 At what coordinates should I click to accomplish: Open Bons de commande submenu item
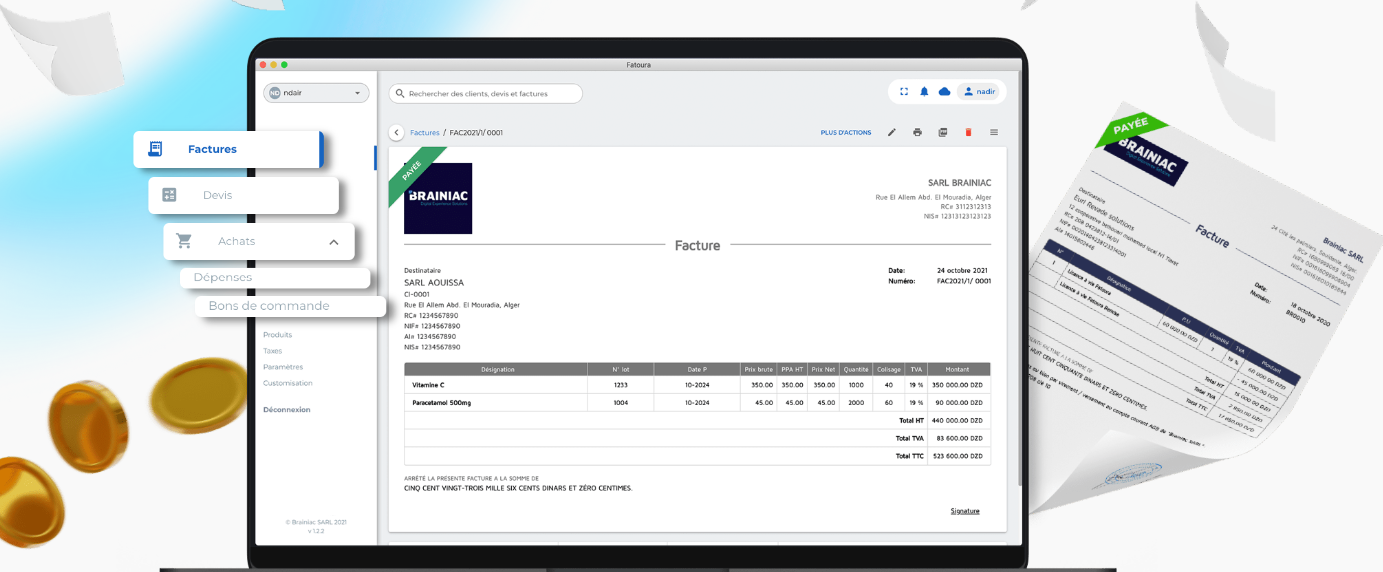click(269, 306)
